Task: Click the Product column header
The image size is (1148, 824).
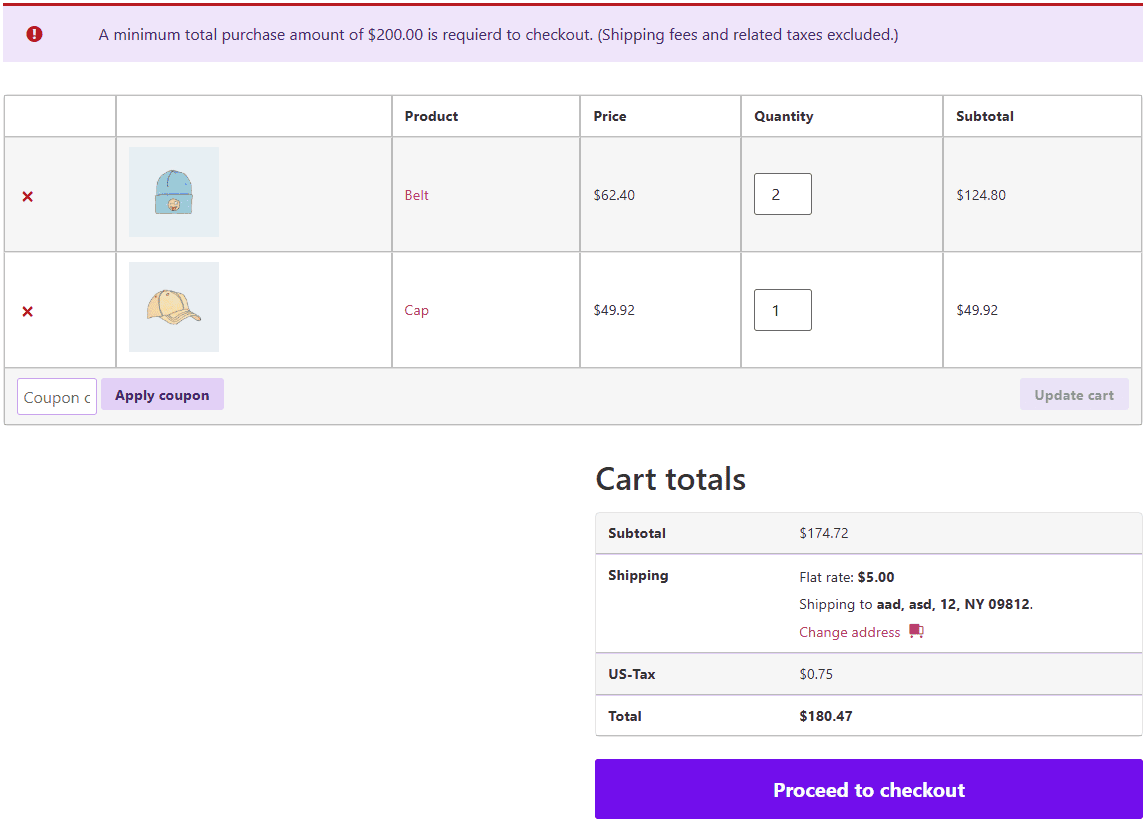Action: pyautogui.click(x=431, y=116)
